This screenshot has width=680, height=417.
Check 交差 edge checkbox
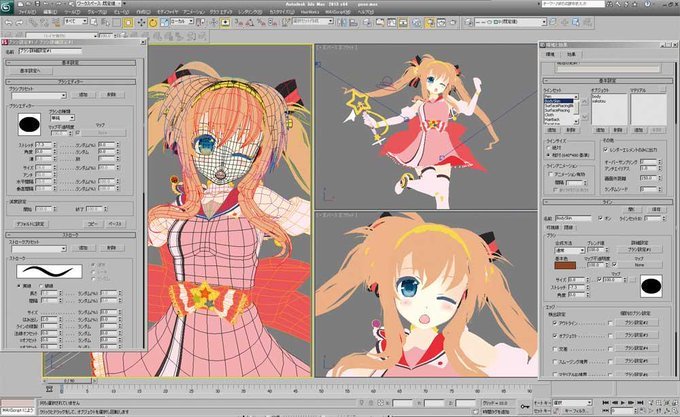(x=555, y=349)
